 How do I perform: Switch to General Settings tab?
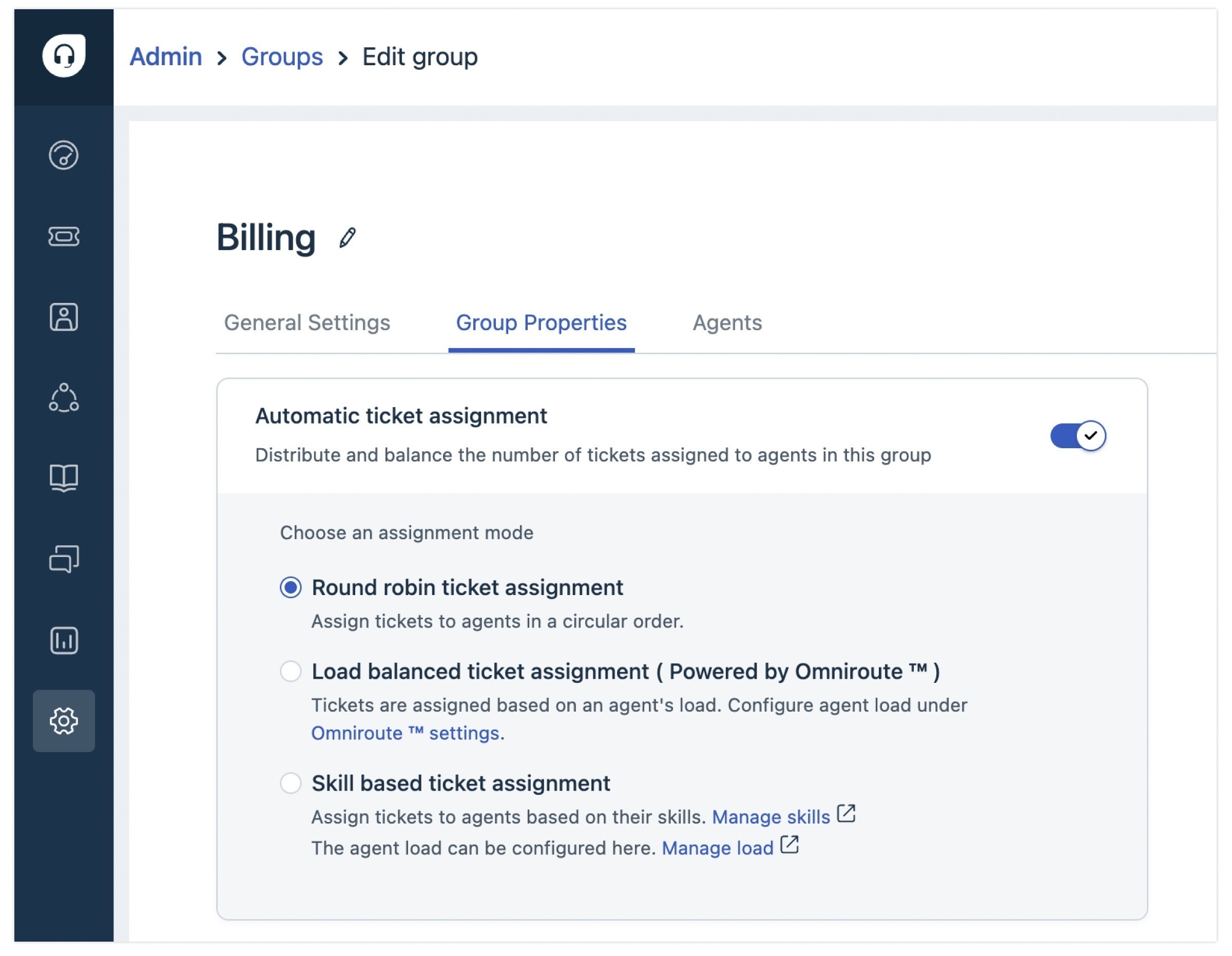tap(307, 323)
